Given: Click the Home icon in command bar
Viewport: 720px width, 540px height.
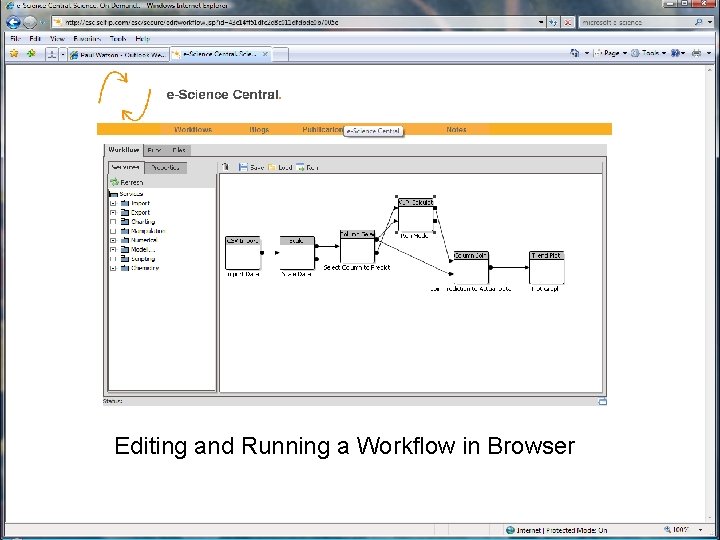Looking at the screenshot, I should click(574, 53).
